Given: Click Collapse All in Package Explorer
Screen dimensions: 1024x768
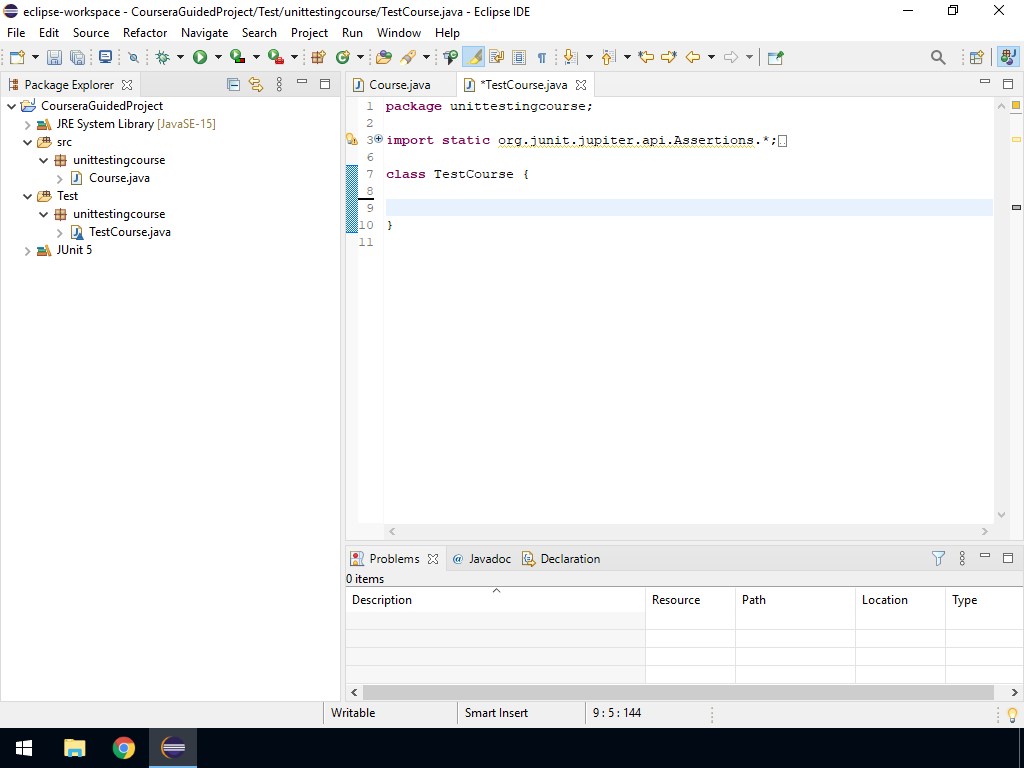Looking at the screenshot, I should 234,85.
